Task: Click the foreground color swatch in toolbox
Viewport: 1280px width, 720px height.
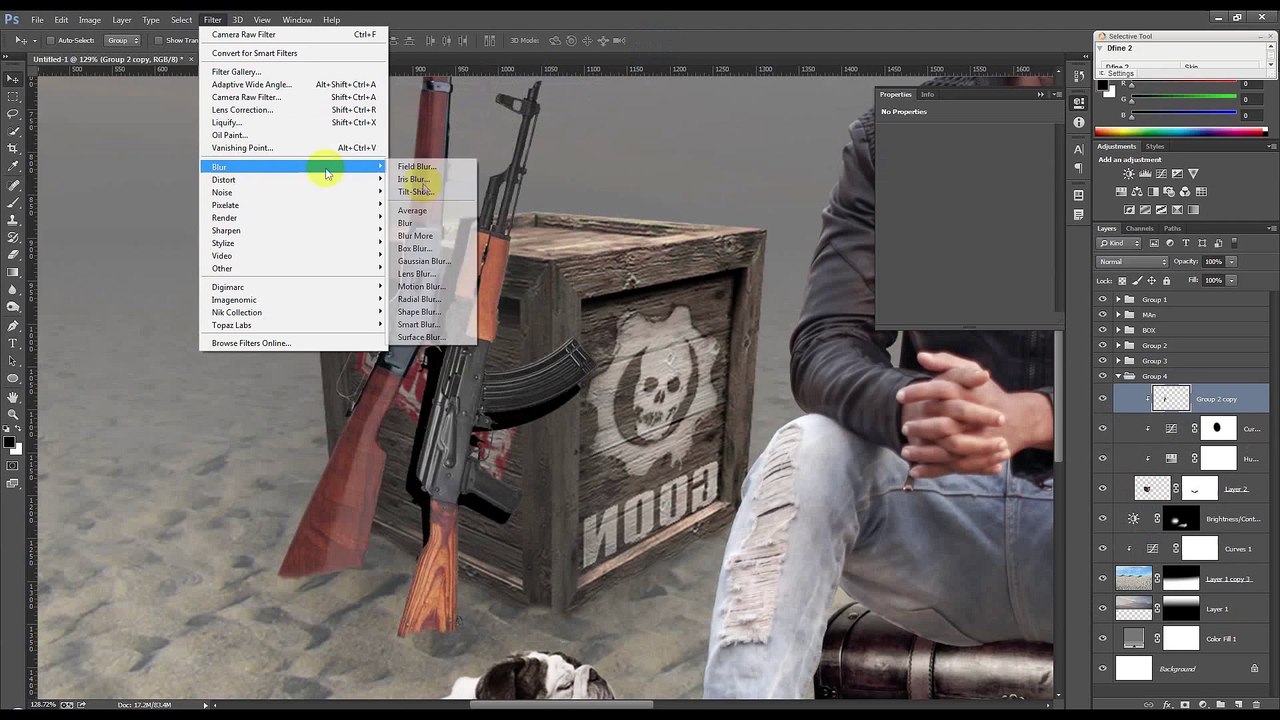Action: [x=9, y=443]
